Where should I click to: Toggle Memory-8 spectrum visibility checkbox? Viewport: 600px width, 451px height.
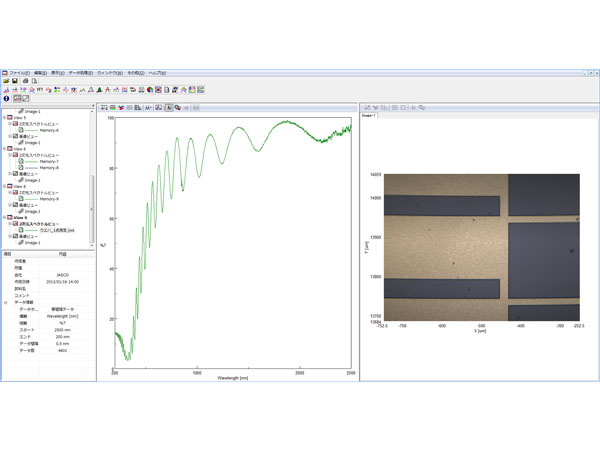[x=21, y=168]
